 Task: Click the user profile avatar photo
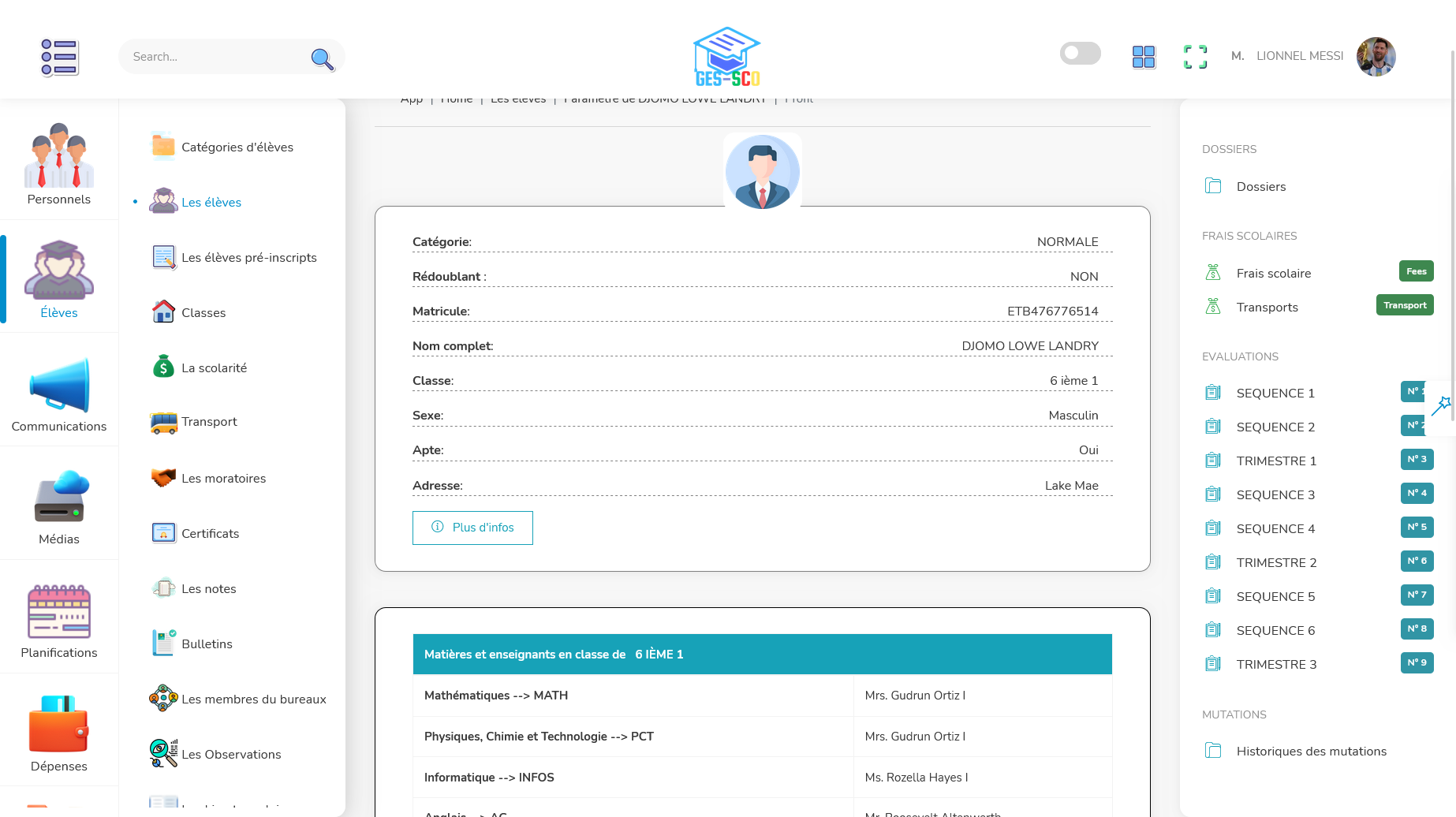click(x=1376, y=57)
